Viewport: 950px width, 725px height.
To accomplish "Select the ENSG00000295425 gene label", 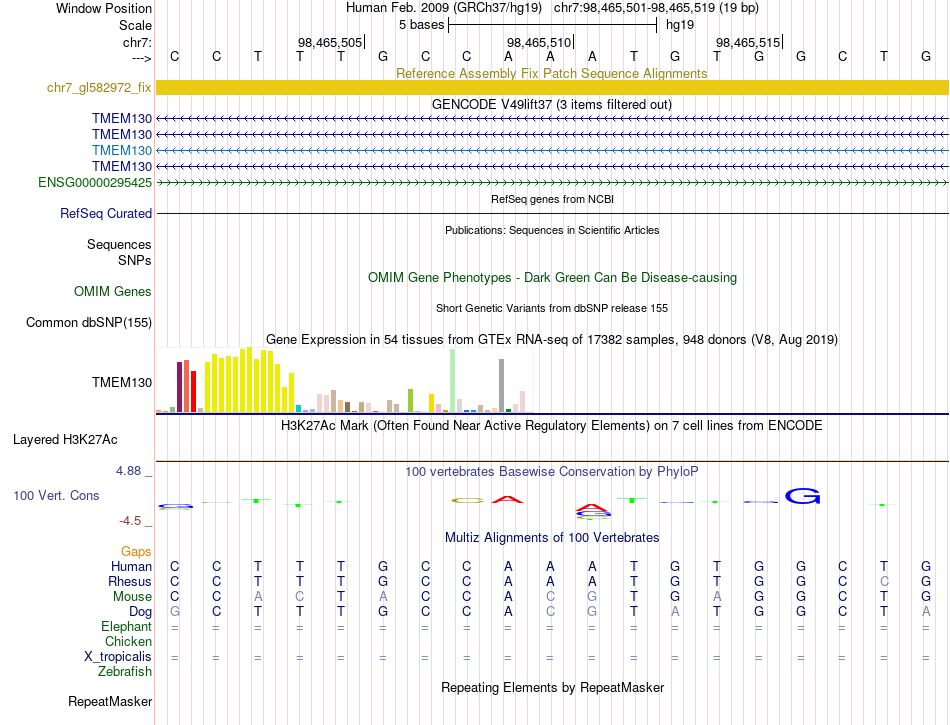I will click(95, 182).
